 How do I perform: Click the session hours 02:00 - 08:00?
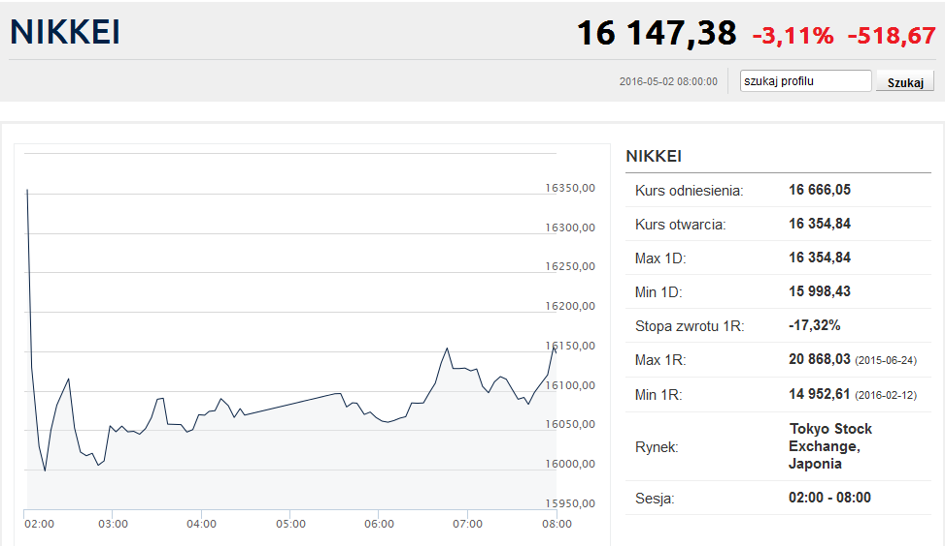pyautogui.click(x=830, y=498)
